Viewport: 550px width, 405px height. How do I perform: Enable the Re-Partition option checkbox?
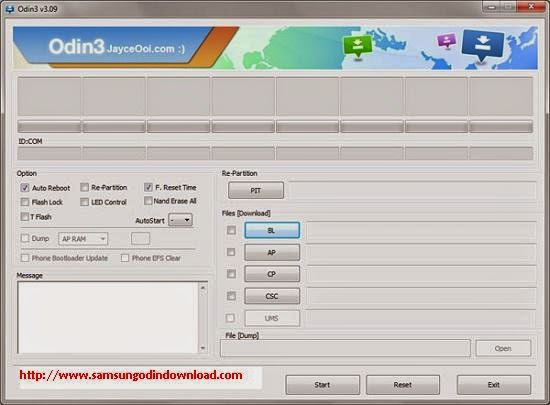tap(84, 187)
